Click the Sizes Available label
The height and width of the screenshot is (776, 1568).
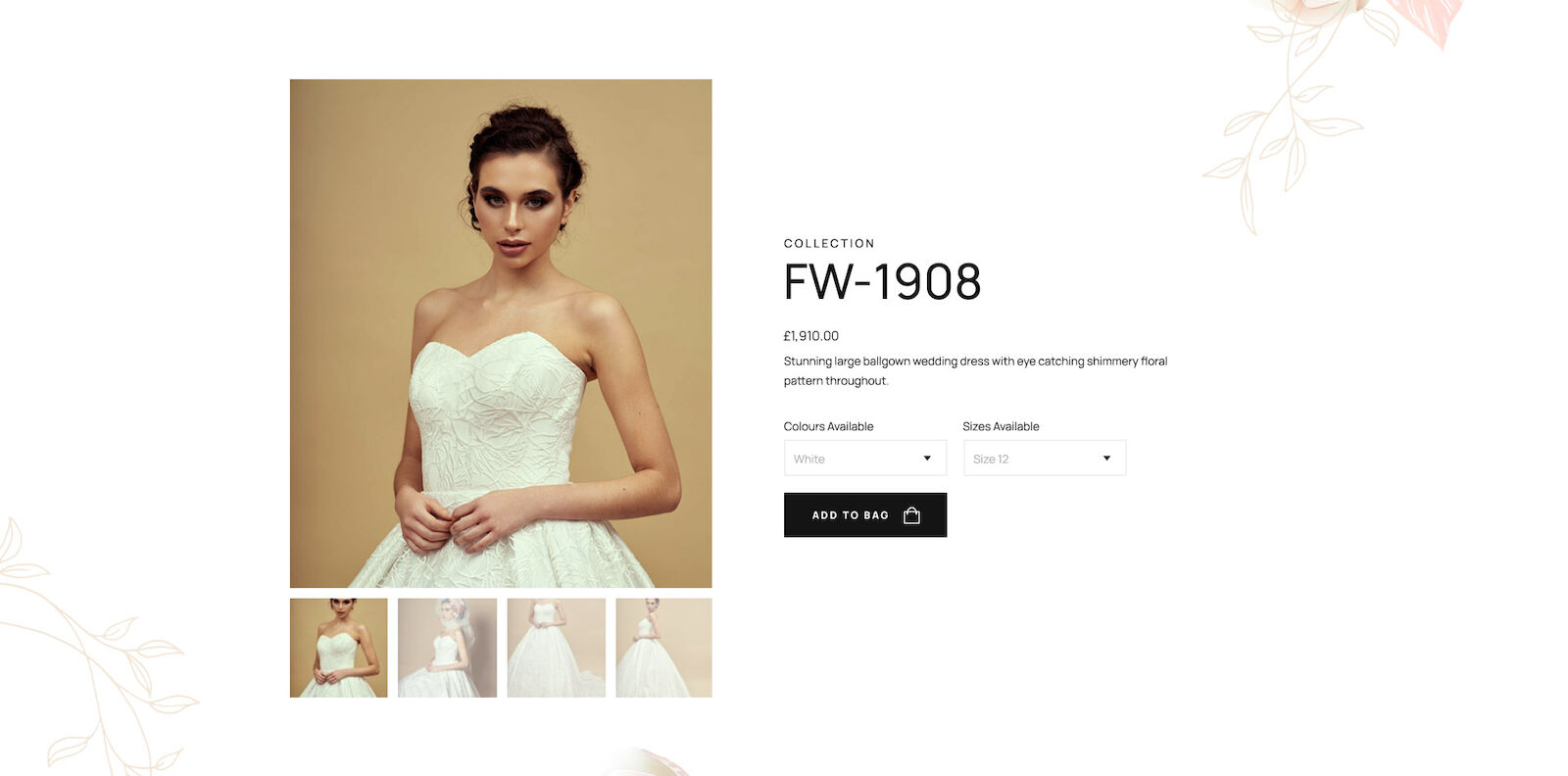pos(1001,426)
